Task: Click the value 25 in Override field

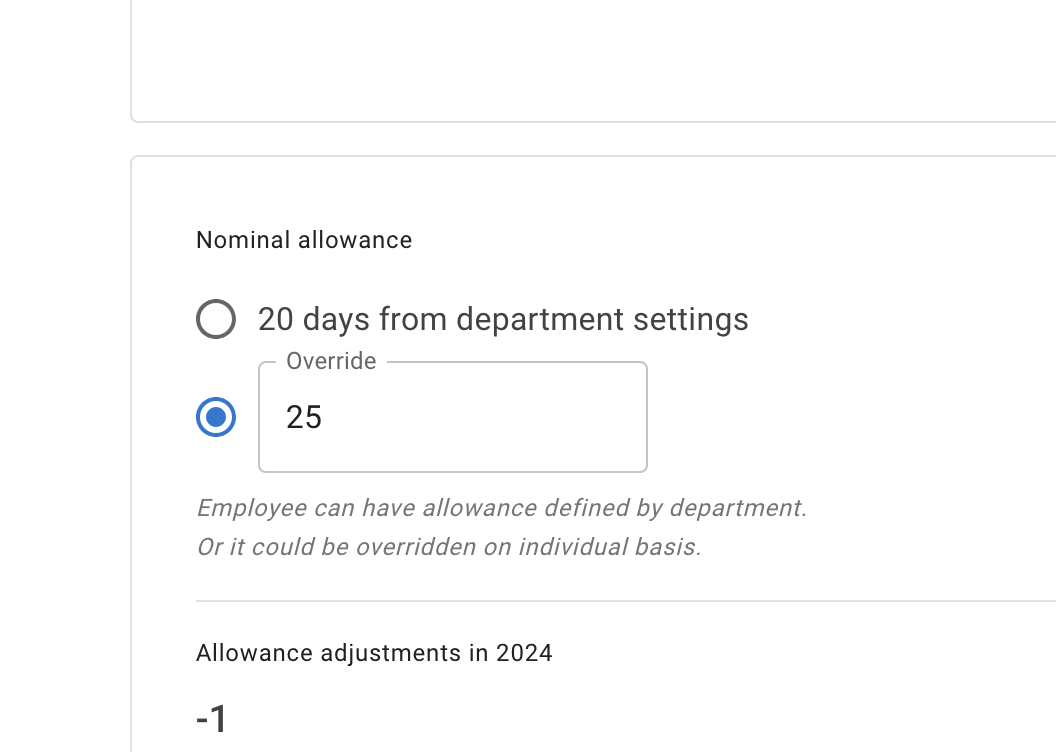Action: [x=304, y=417]
